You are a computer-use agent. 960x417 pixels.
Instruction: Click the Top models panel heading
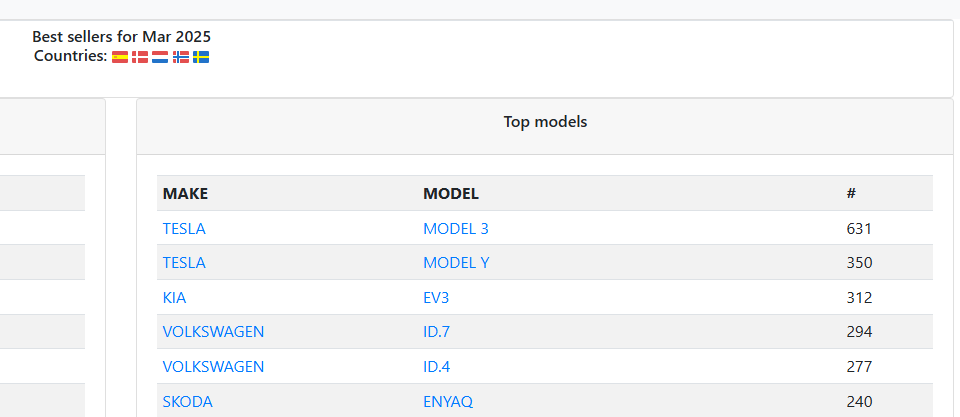tap(545, 122)
